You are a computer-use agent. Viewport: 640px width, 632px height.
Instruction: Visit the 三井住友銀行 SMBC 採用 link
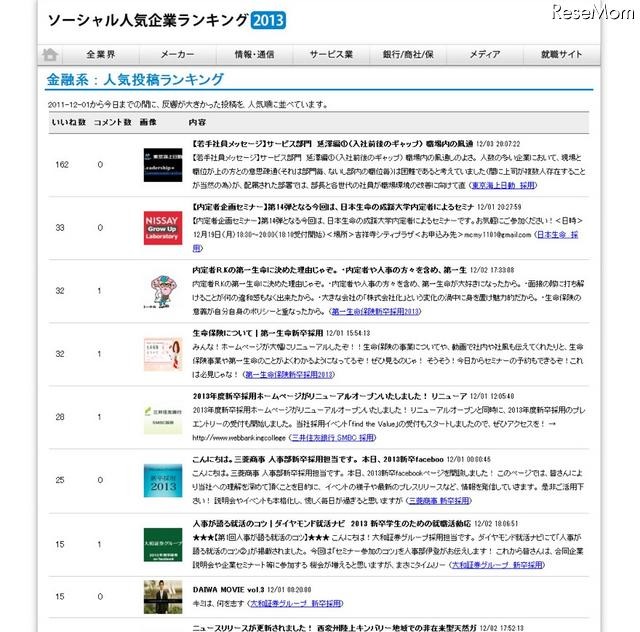(x=333, y=438)
